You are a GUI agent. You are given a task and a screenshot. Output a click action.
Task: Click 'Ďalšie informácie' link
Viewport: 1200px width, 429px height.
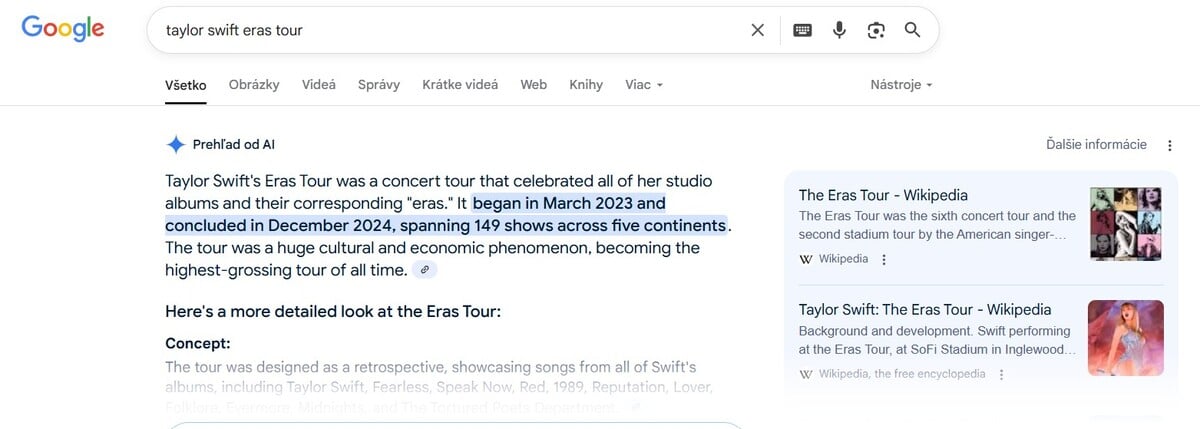click(x=1096, y=145)
